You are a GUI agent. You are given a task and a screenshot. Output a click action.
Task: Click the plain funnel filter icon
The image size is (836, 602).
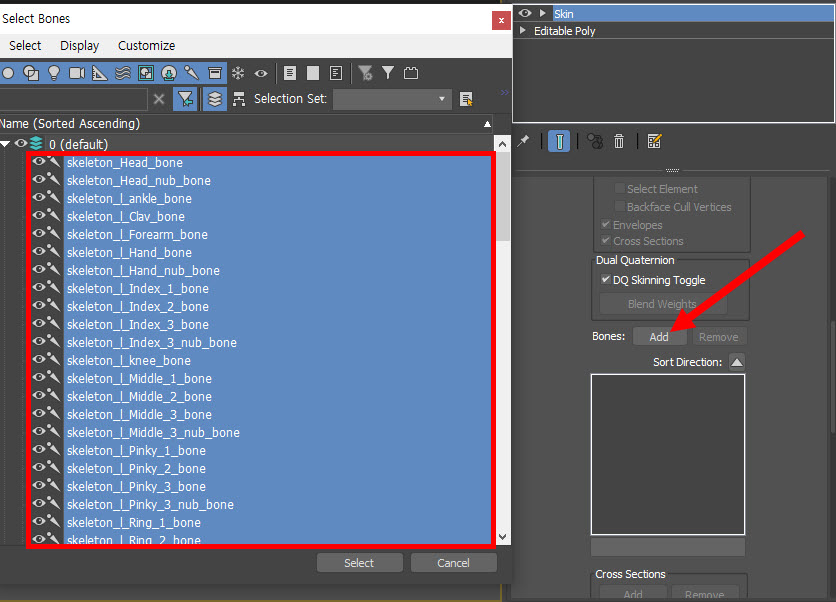388,73
